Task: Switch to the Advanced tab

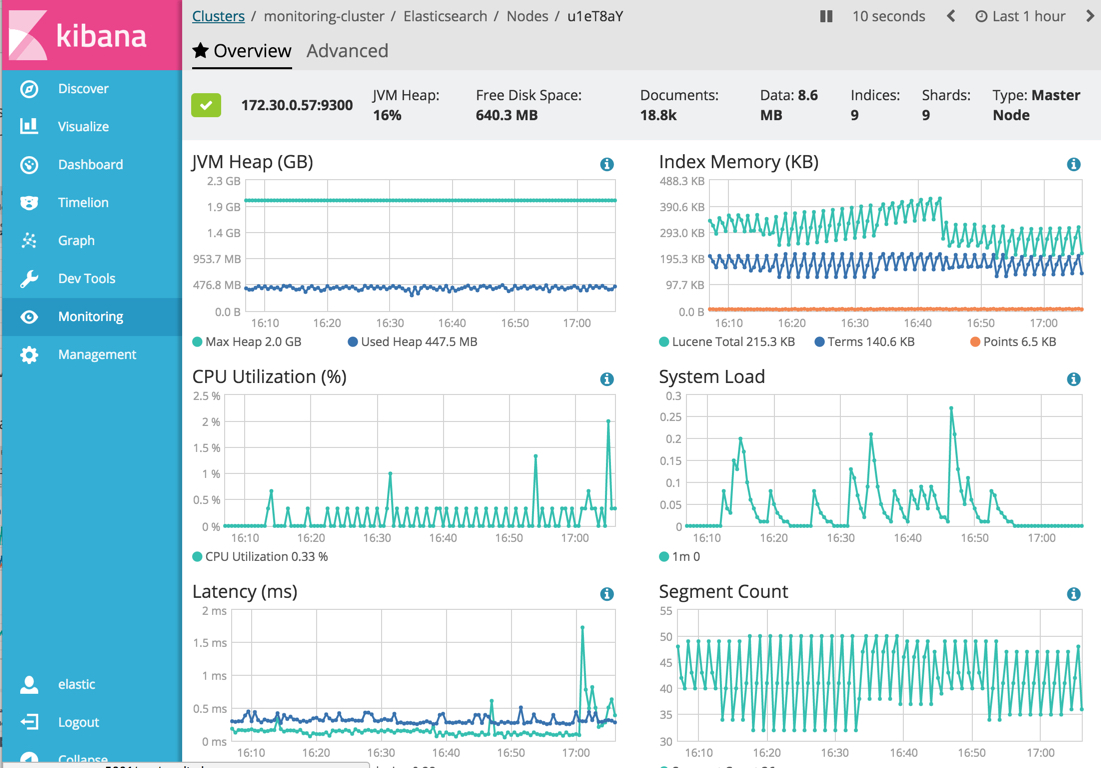Action: click(347, 51)
